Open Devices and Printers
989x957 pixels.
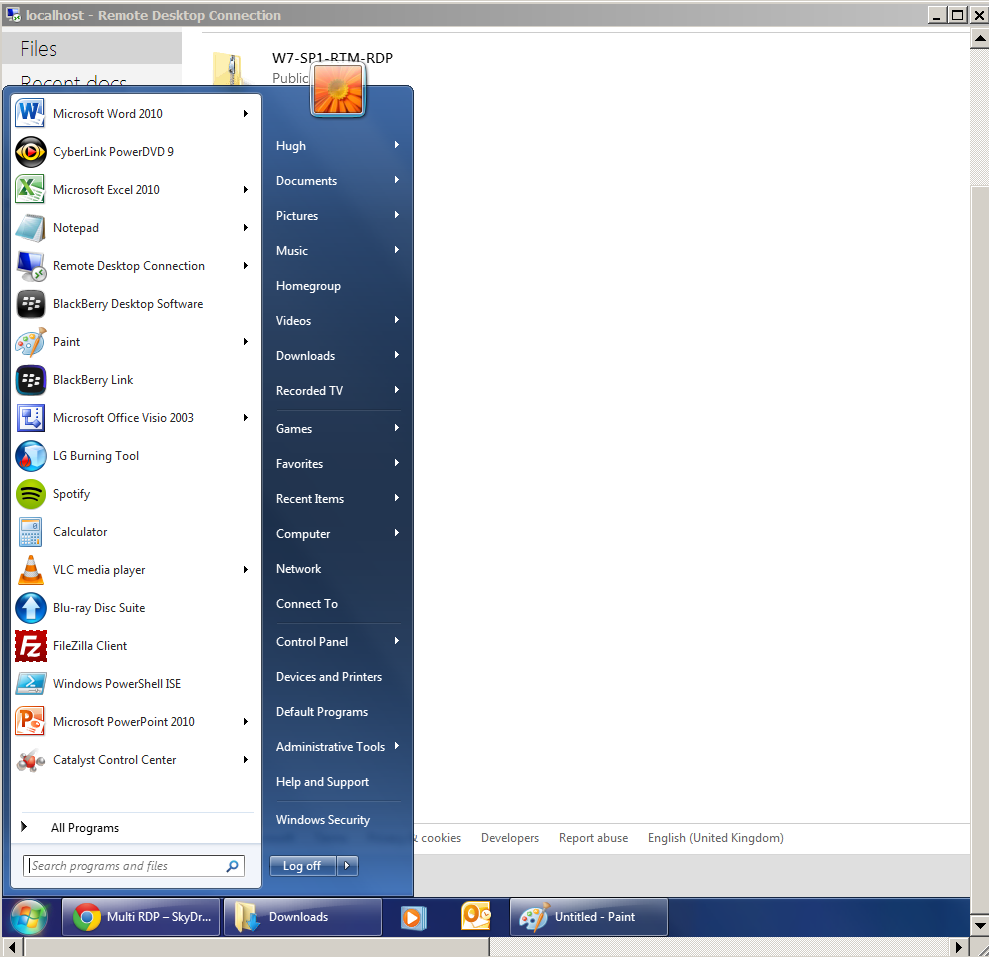pos(338,677)
